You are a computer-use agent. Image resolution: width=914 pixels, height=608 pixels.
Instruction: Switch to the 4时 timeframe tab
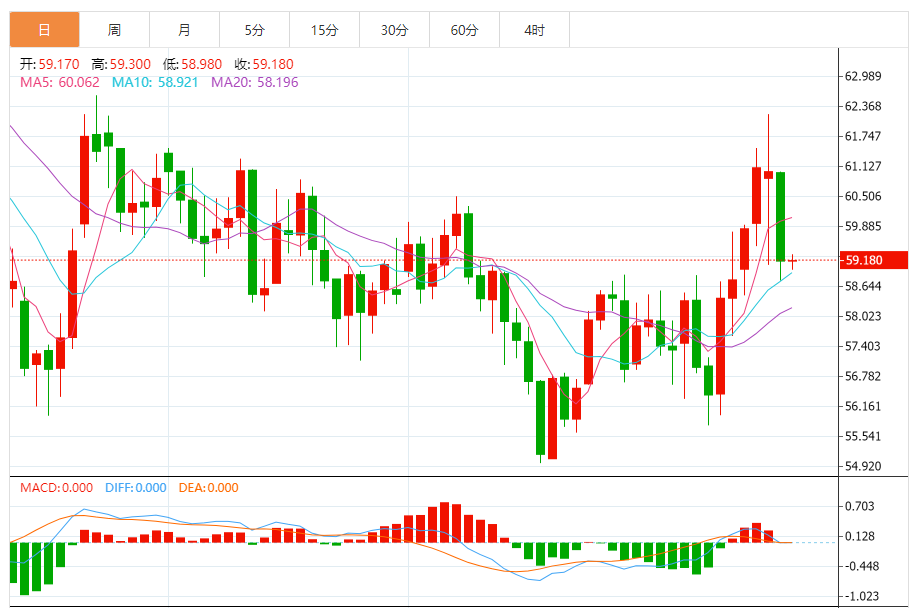534,30
